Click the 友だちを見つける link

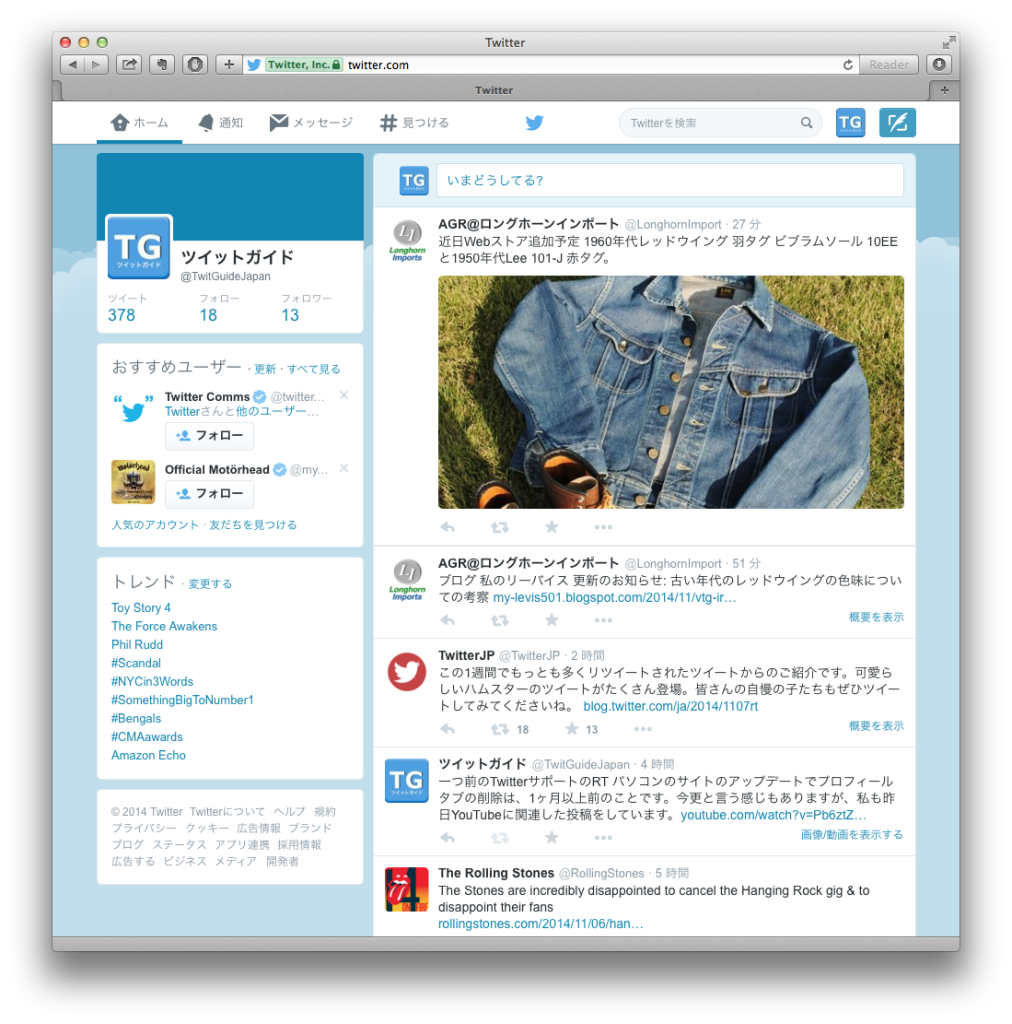pos(253,525)
